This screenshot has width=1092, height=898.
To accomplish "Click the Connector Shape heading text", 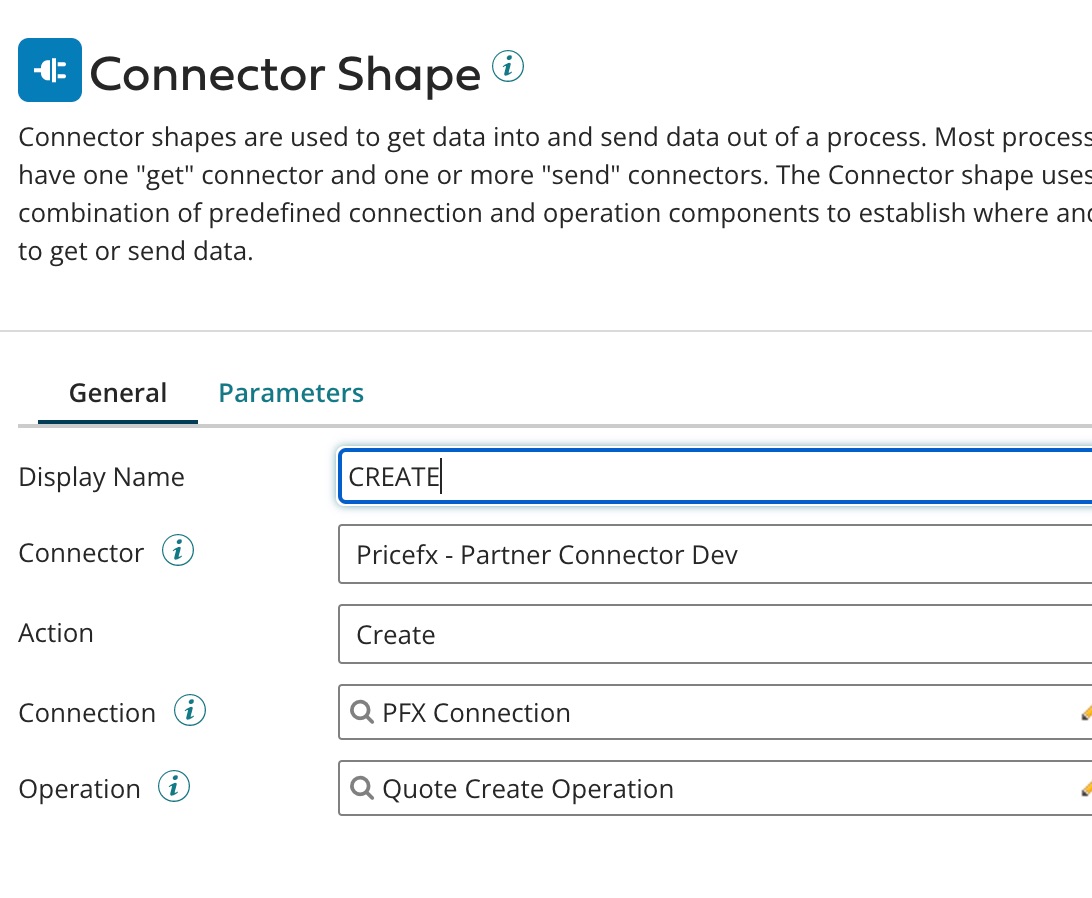I will coord(285,74).
